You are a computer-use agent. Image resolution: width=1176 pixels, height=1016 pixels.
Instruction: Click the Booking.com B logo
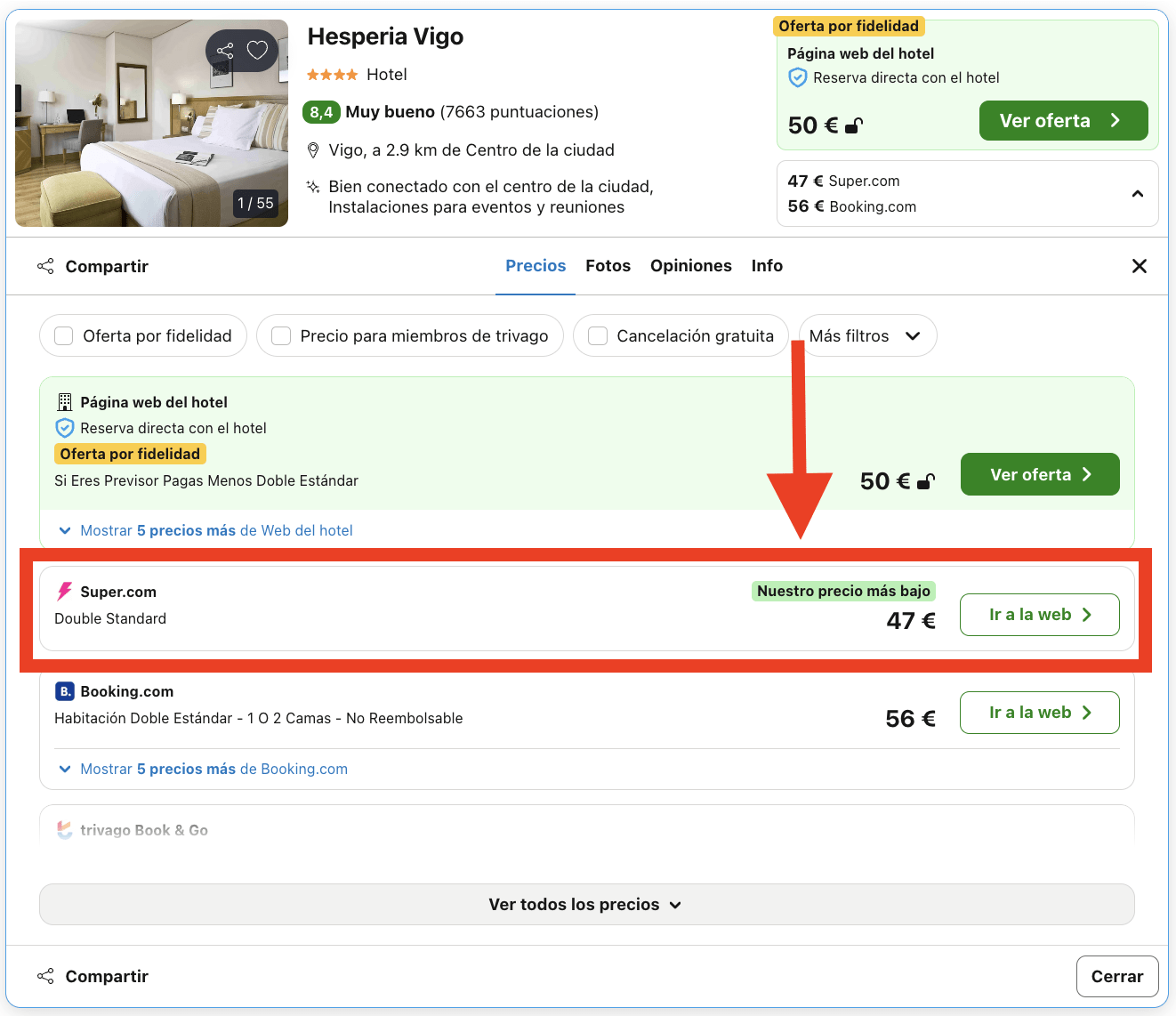64,691
